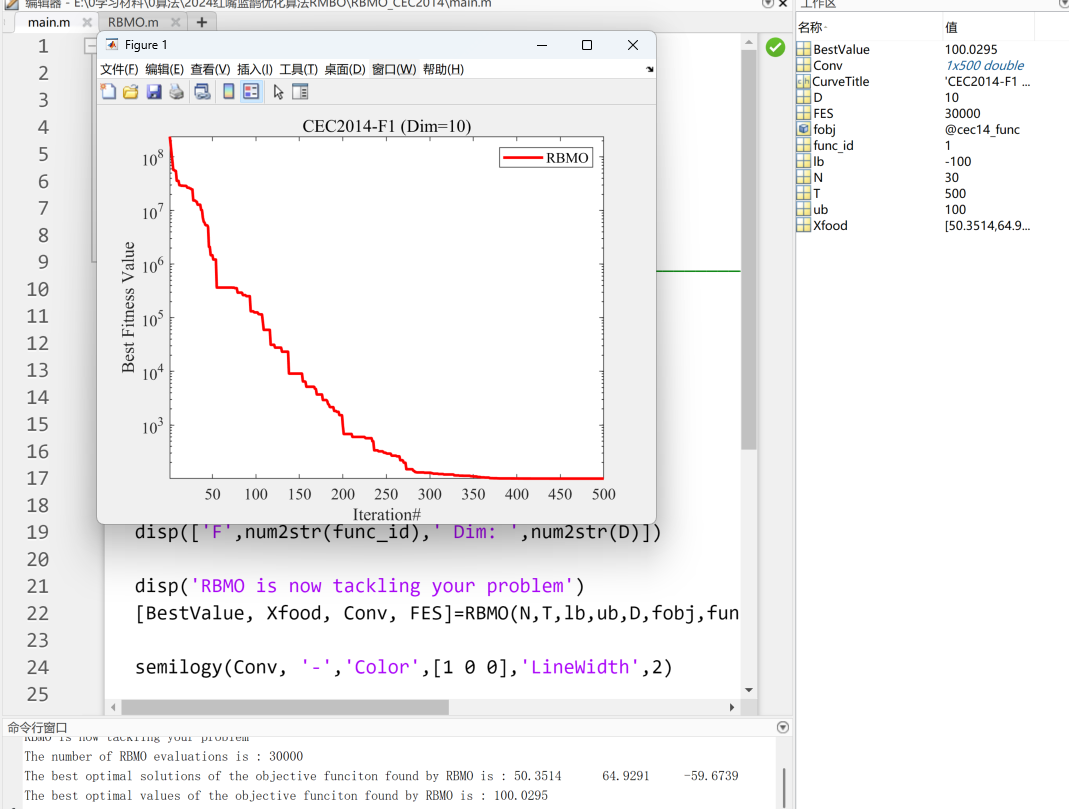Click the semilogy code line in editor
This screenshot has height=809, width=1069.
(404, 667)
